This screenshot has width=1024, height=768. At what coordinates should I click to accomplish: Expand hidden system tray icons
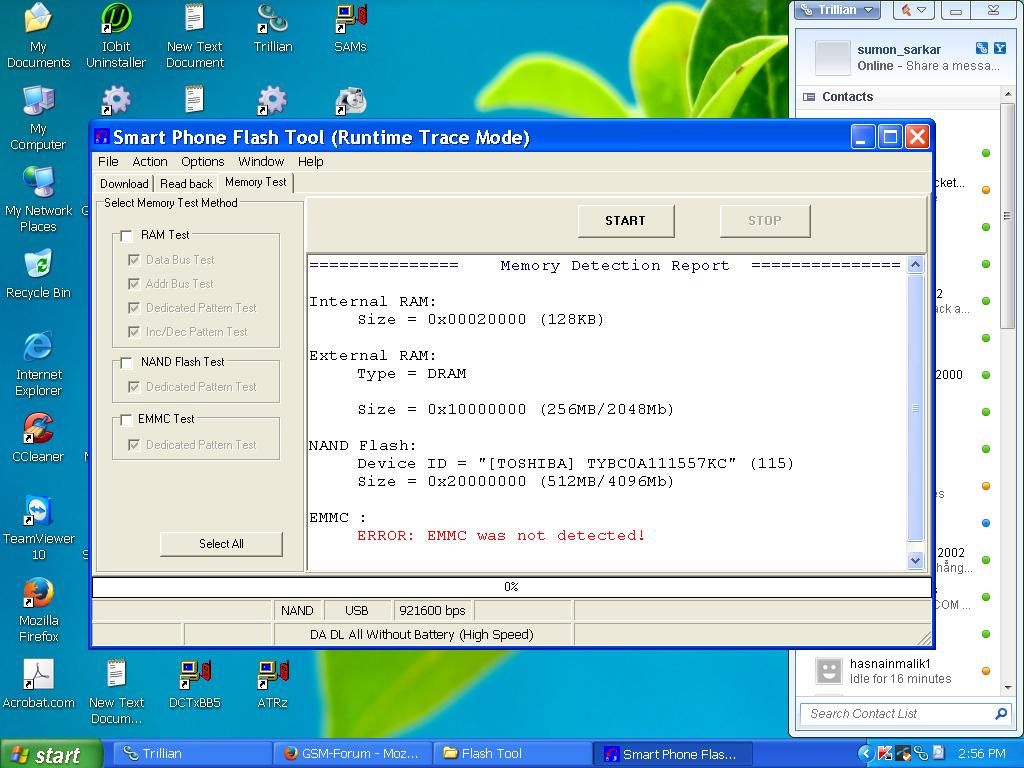click(x=866, y=754)
